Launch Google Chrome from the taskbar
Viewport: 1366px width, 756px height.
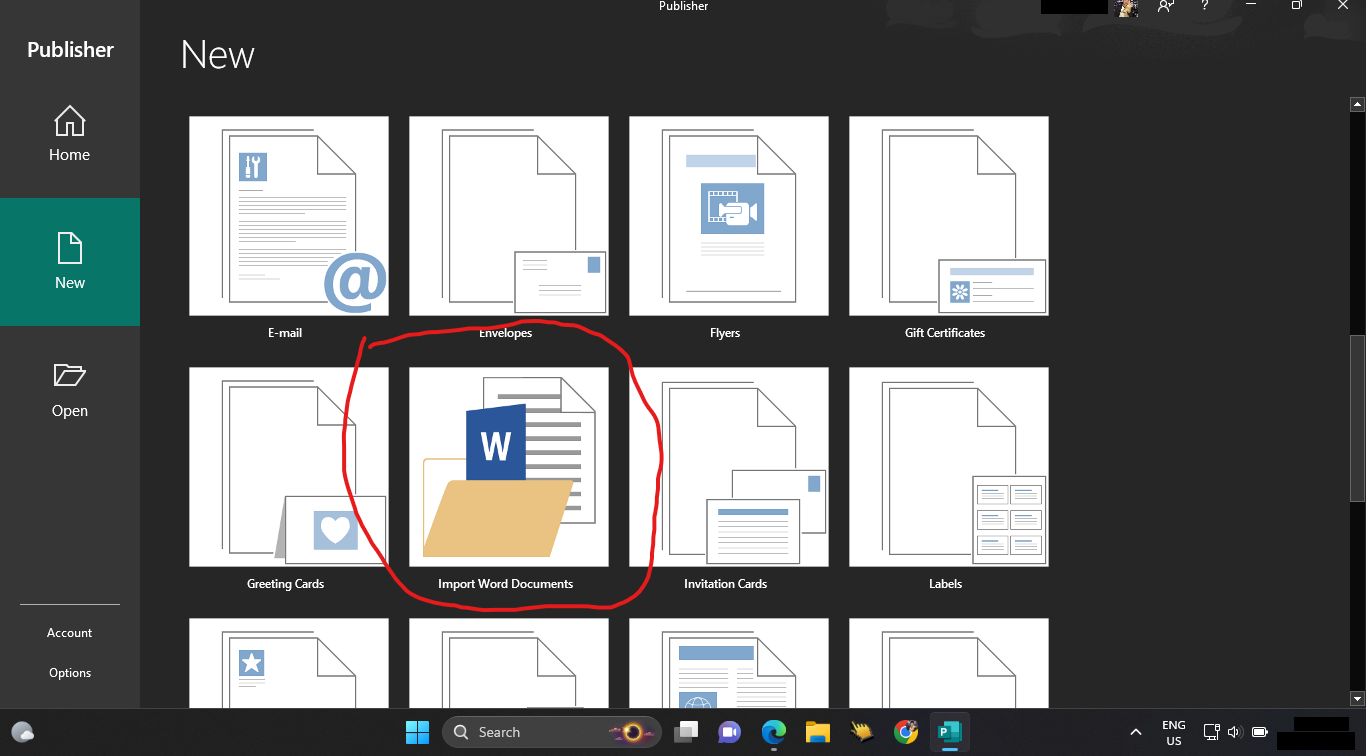906,732
